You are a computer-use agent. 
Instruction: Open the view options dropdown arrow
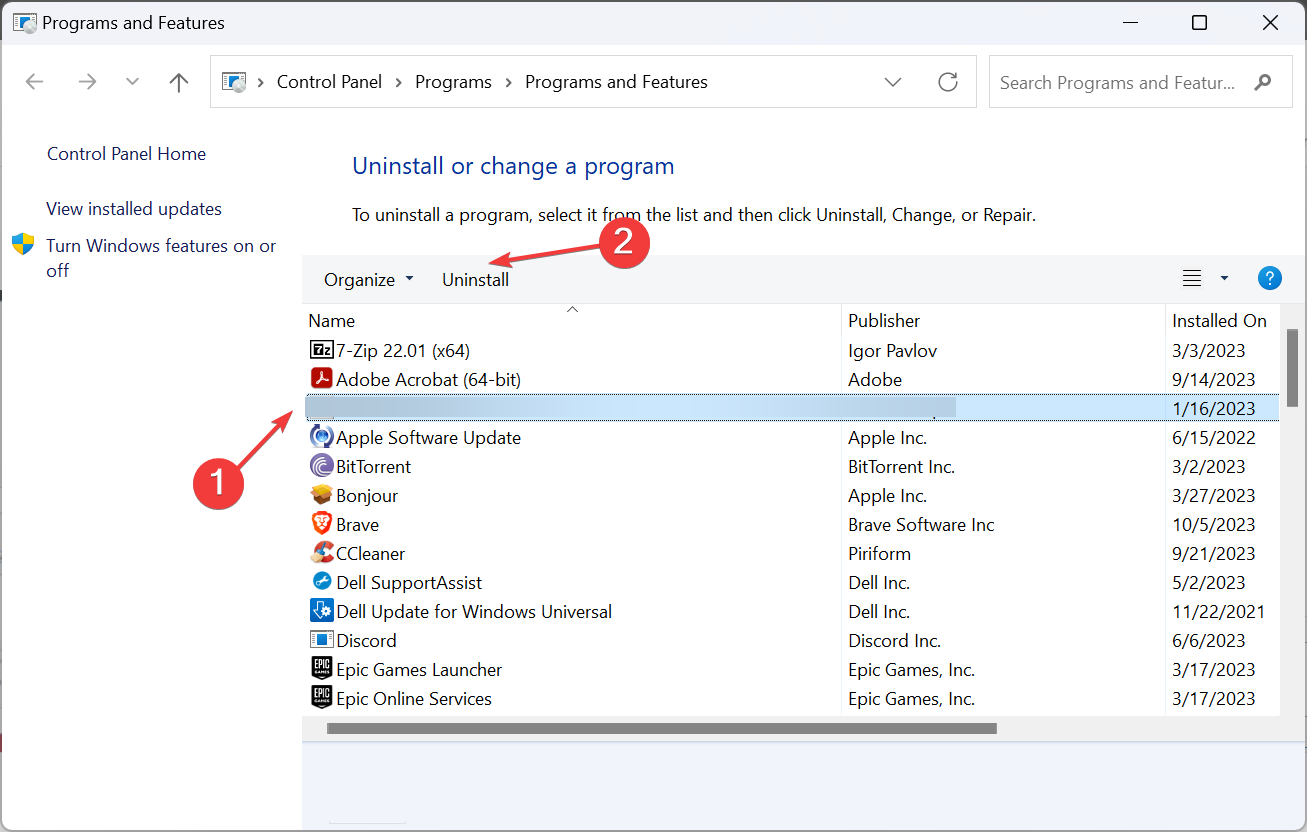point(1224,279)
